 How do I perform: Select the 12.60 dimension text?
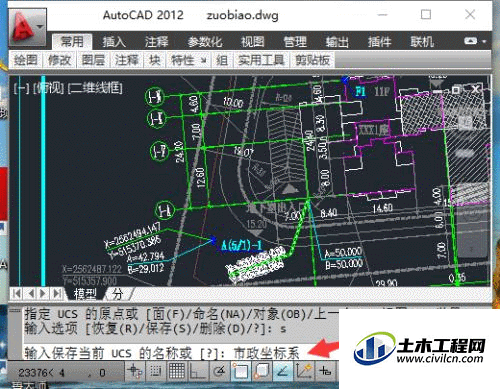(x=200, y=178)
